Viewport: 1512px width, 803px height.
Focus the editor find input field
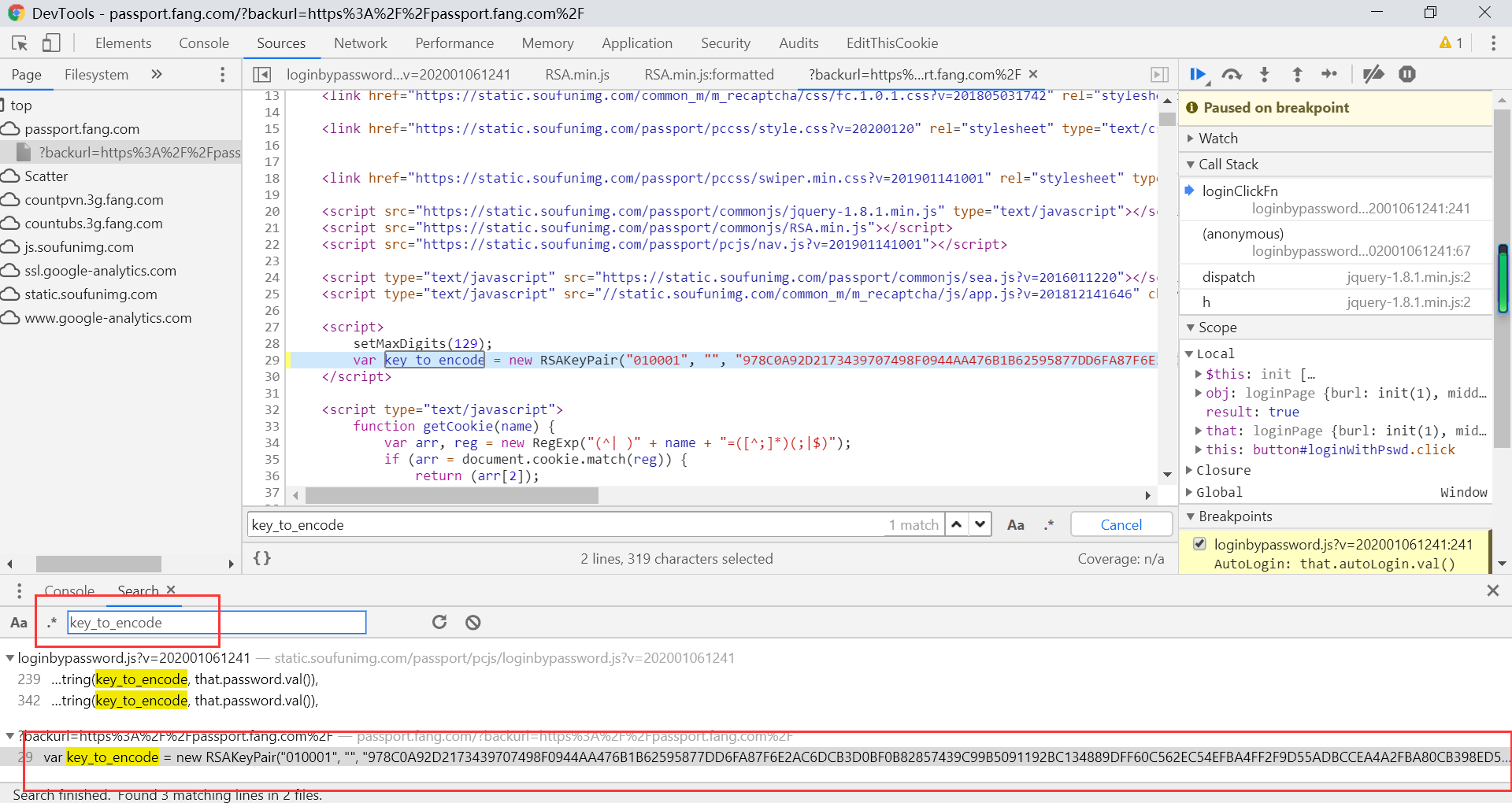(x=567, y=525)
